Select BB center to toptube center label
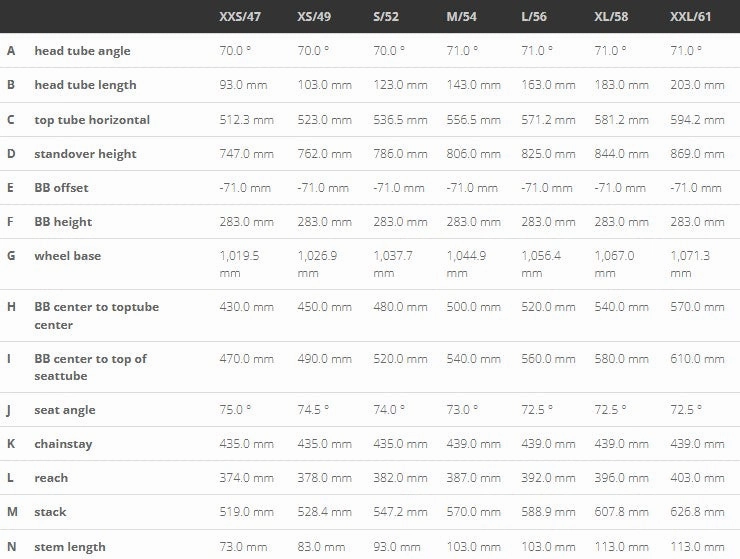 [96, 315]
